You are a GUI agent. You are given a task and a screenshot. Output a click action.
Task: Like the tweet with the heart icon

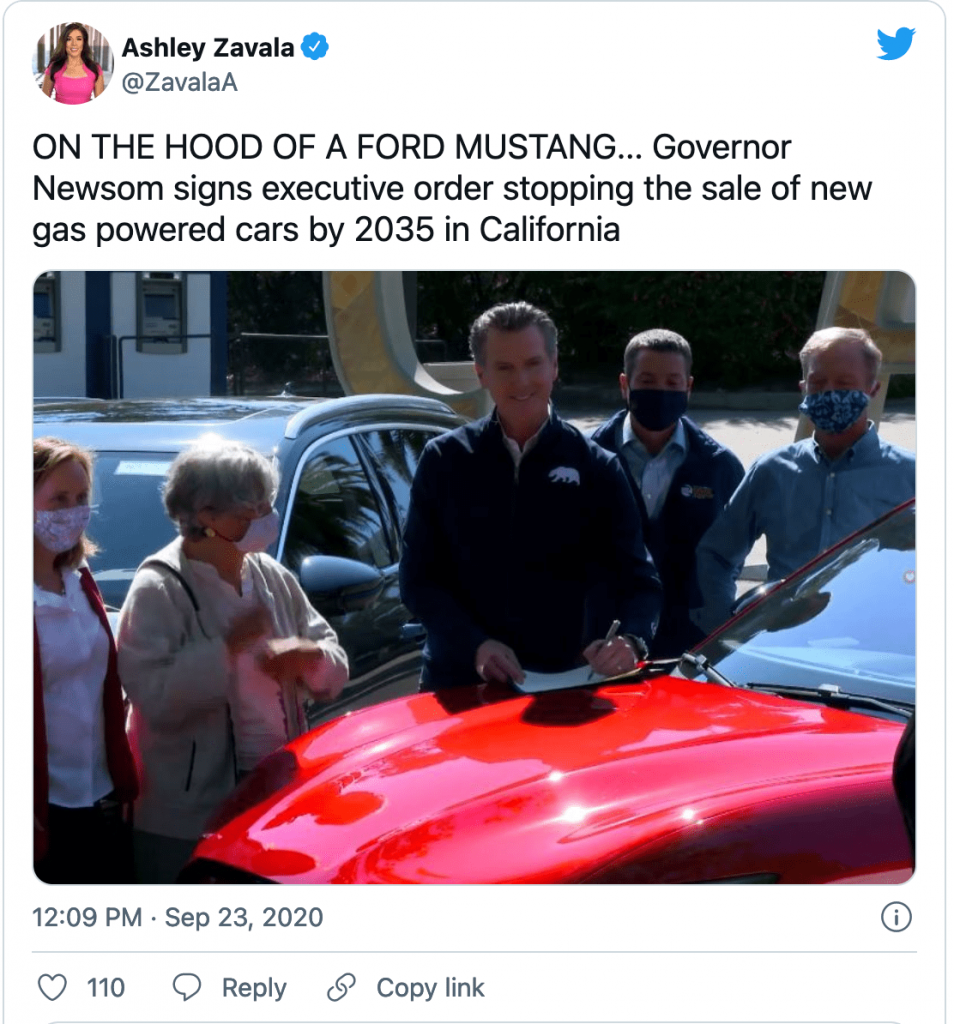tap(51, 988)
